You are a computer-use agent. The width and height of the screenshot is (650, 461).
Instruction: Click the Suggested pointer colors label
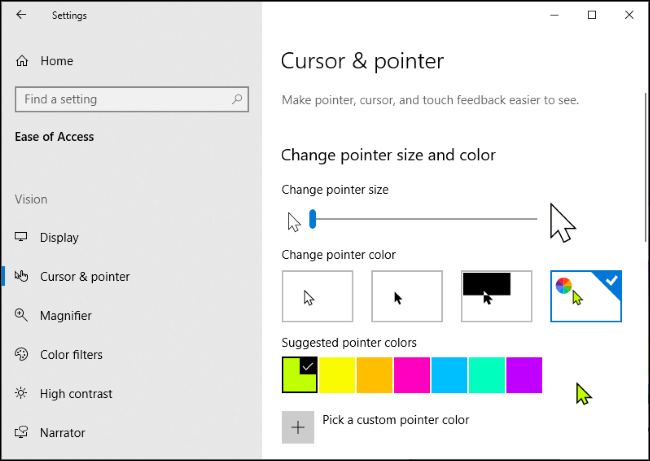(349, 343)
